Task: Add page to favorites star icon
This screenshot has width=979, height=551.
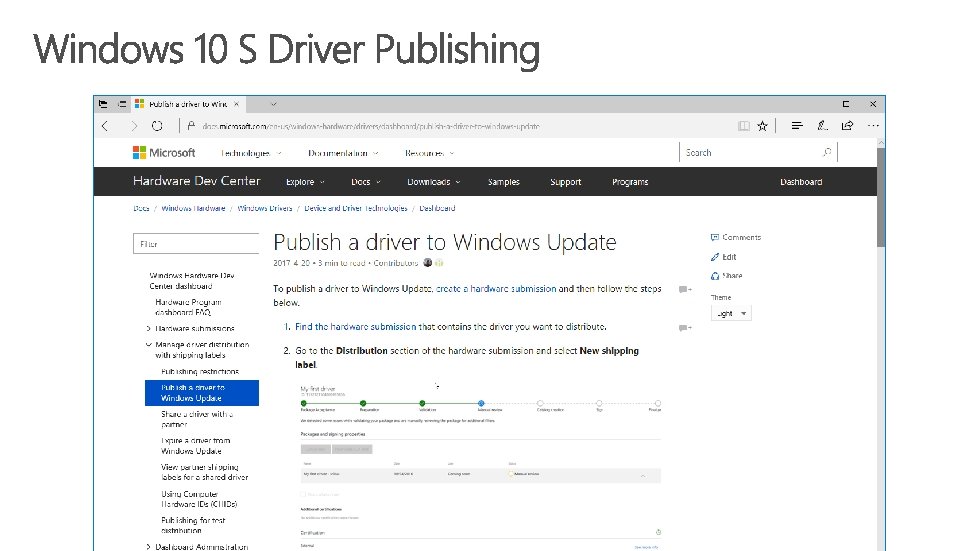Action: pos(762,126)
